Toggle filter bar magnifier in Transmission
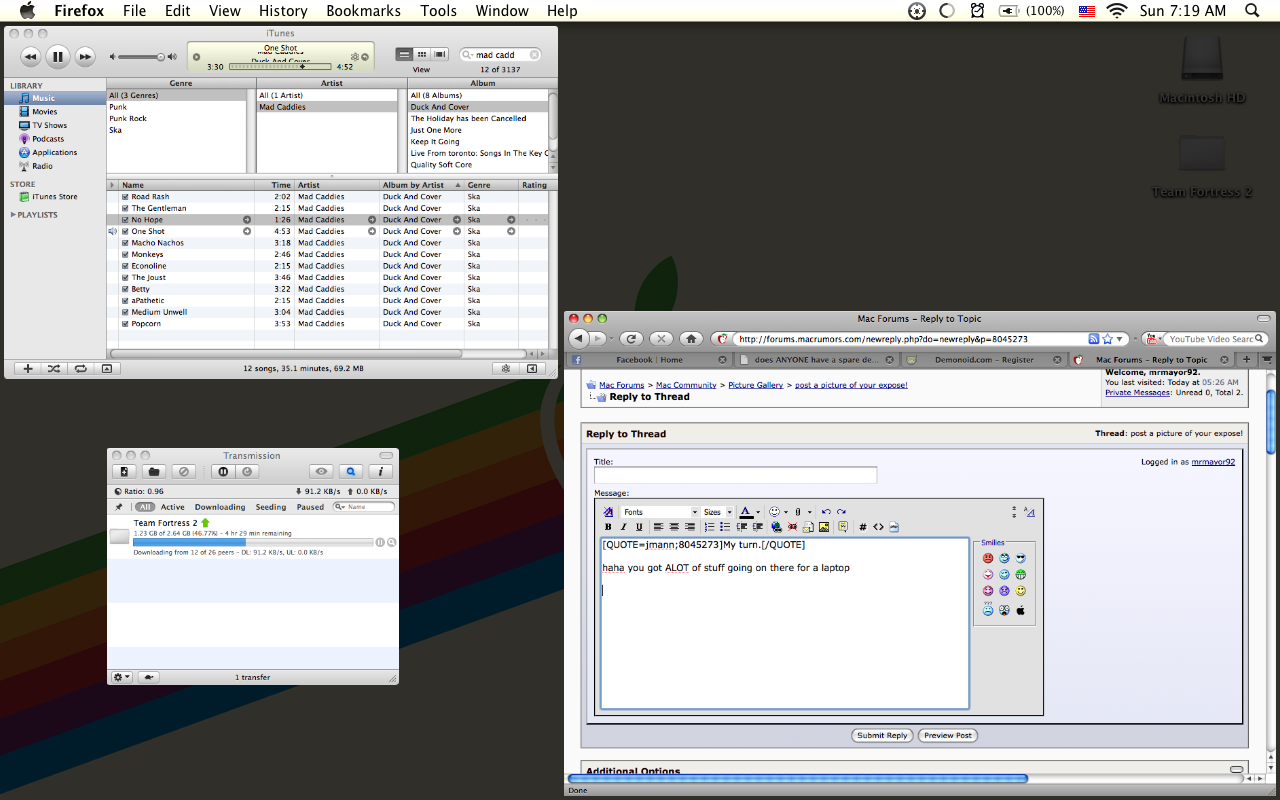This screenshot has width=1280, height=800. click(x=350, y=471)
